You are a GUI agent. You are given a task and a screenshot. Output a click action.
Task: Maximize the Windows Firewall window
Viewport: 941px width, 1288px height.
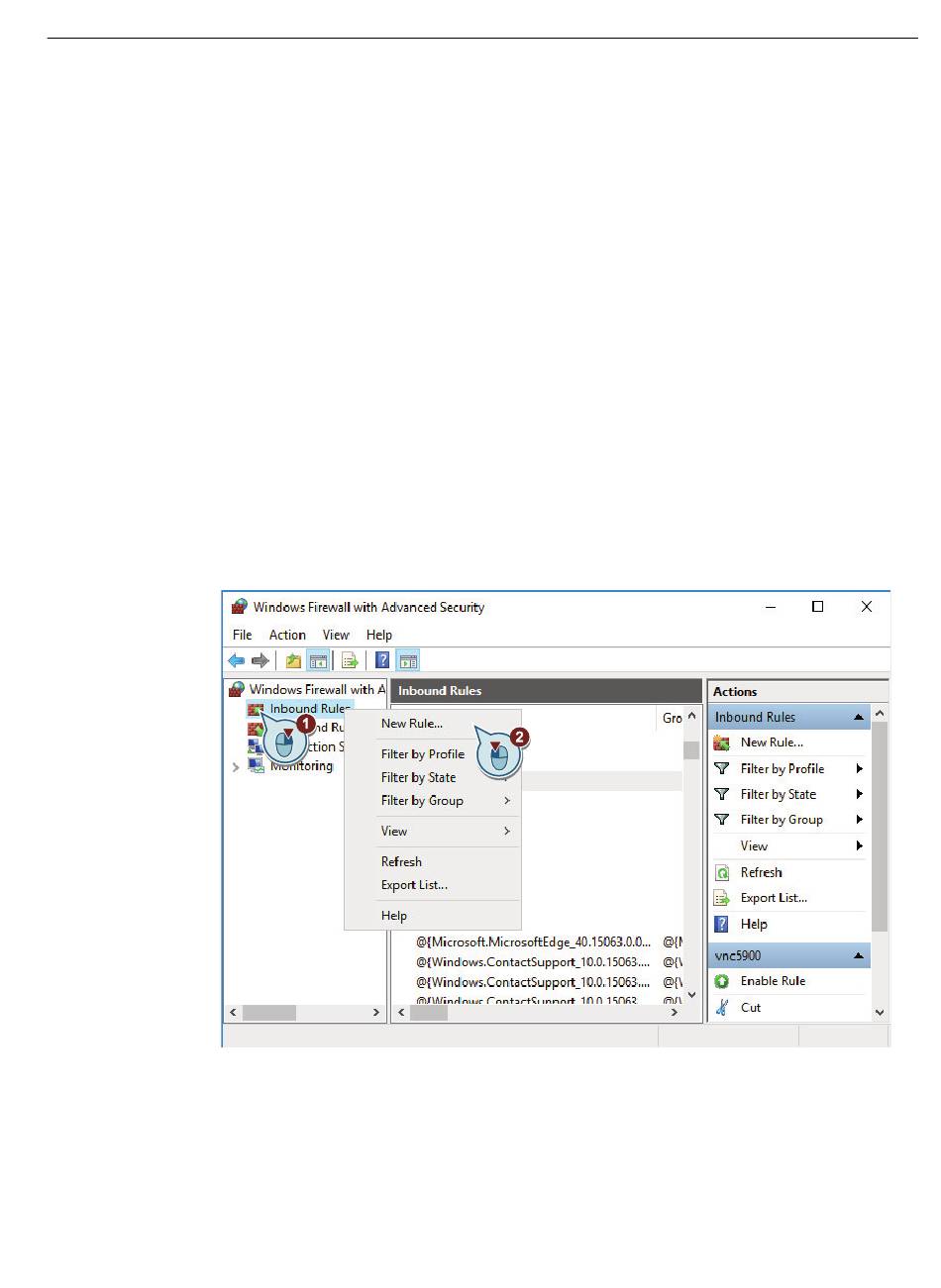pos(817,607)
